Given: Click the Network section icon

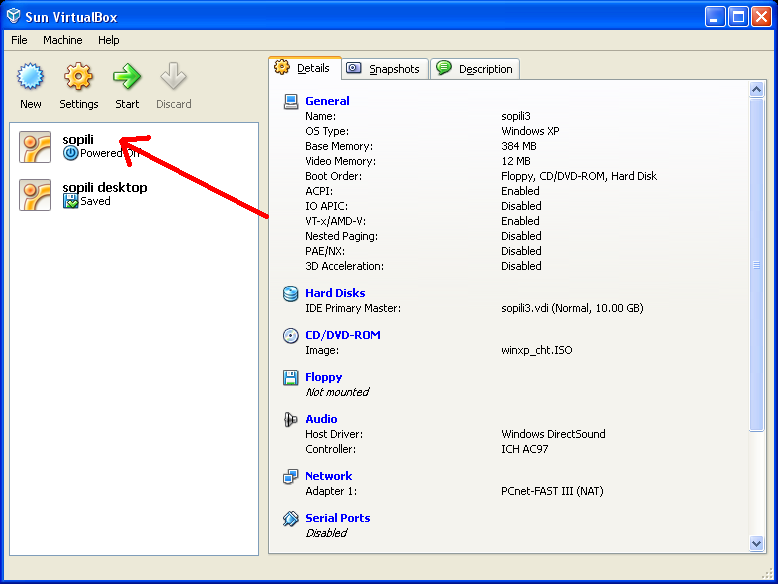Looking at the screenshot, I should coord(291,476).
